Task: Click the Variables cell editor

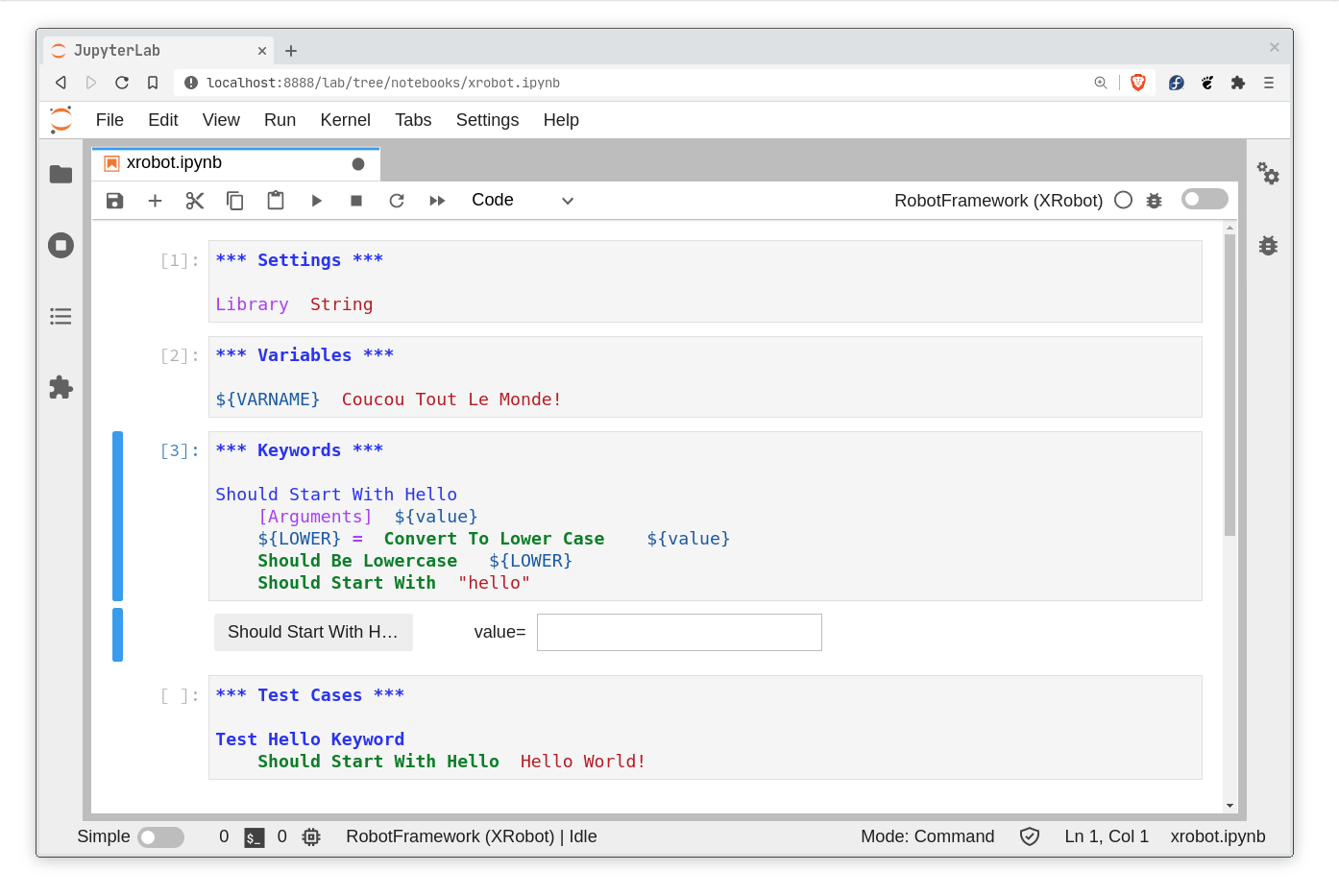Action: click(x=705, y=377)
